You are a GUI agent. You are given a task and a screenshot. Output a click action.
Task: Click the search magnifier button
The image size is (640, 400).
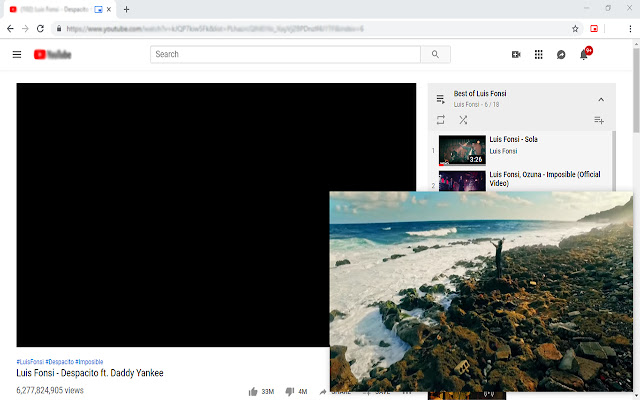coord(436,54)
